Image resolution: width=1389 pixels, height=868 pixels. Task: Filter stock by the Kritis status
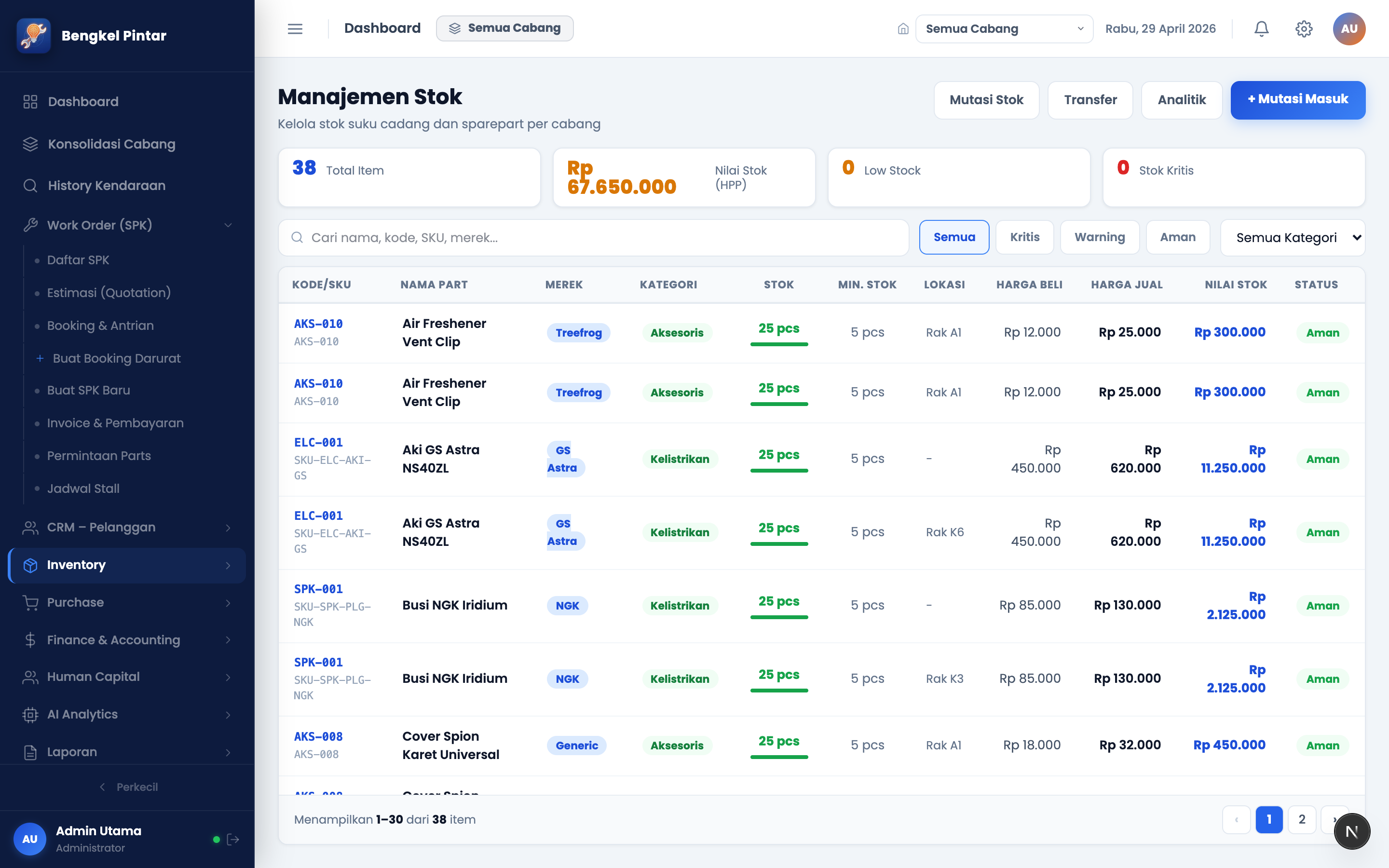pos(1024,237)
